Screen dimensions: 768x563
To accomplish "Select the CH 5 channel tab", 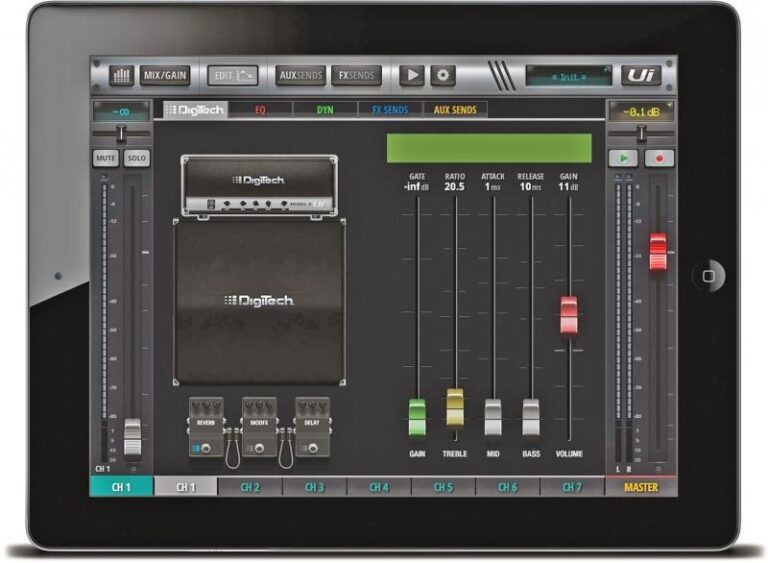I will [x=443, y=487].
